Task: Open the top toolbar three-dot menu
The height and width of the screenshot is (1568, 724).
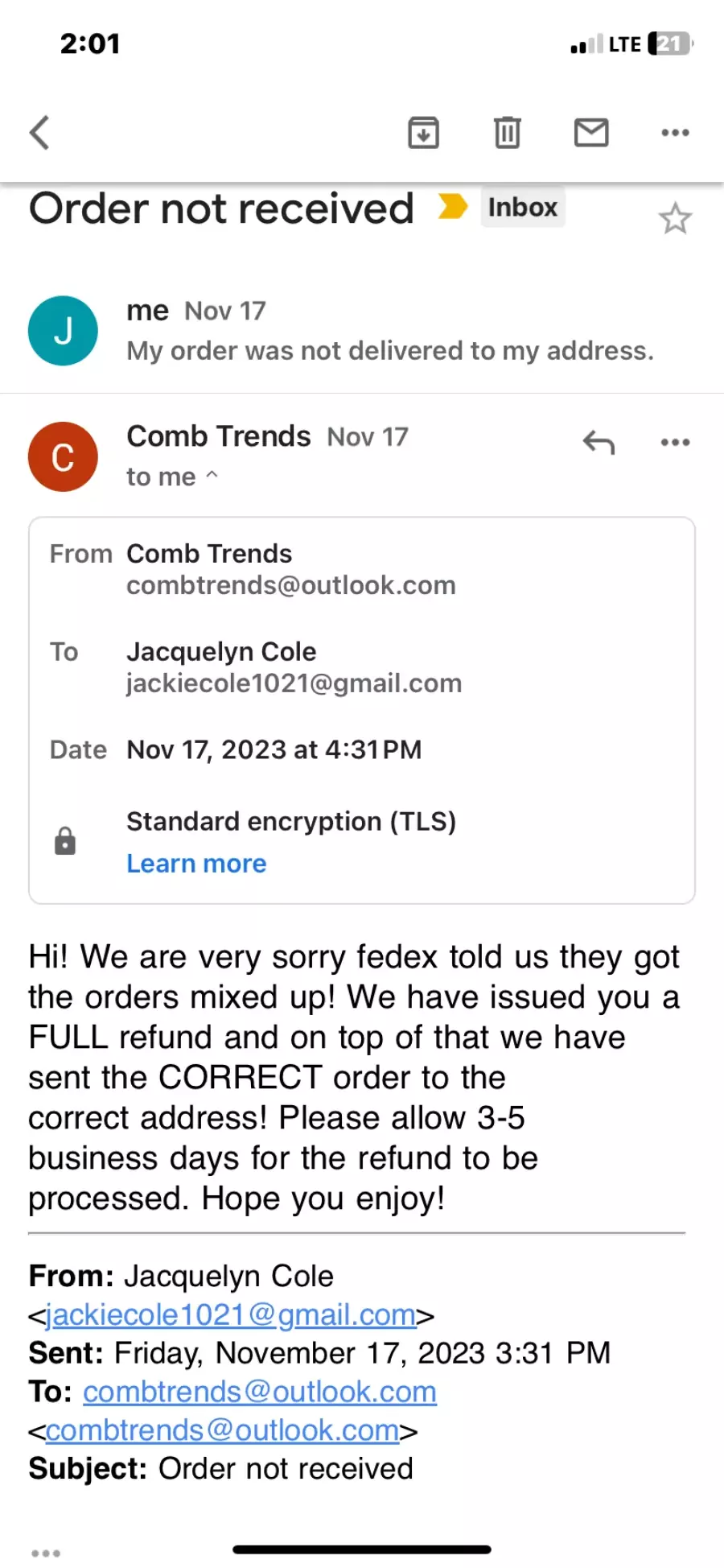Action: coord(675,133)
